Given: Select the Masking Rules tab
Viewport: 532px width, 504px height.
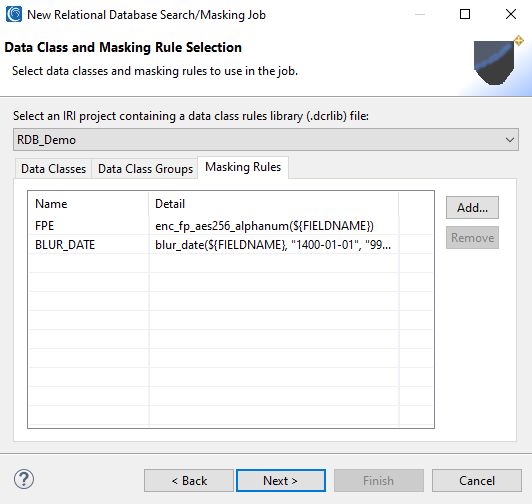Looking at the screenshot, I should [x=243, y=167].
